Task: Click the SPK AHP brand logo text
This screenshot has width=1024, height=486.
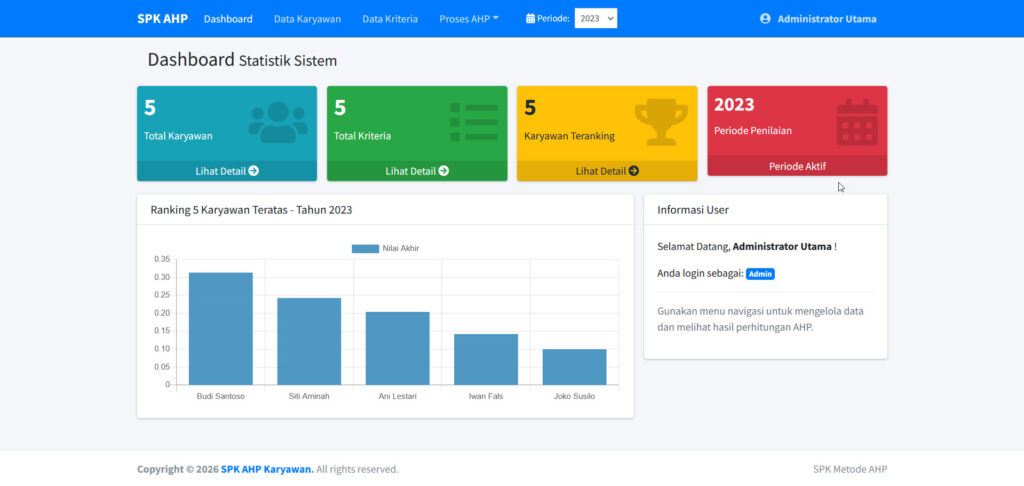Action: click(162, 19)
